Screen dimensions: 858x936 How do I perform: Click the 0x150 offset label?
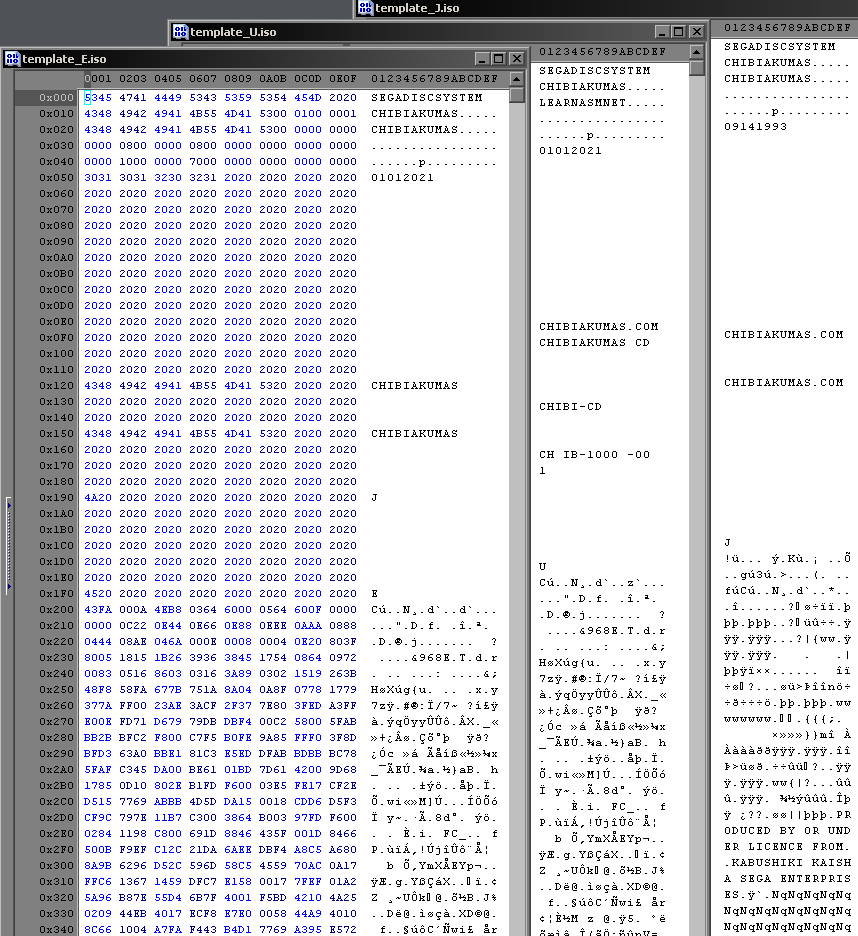tap(57, 433)
